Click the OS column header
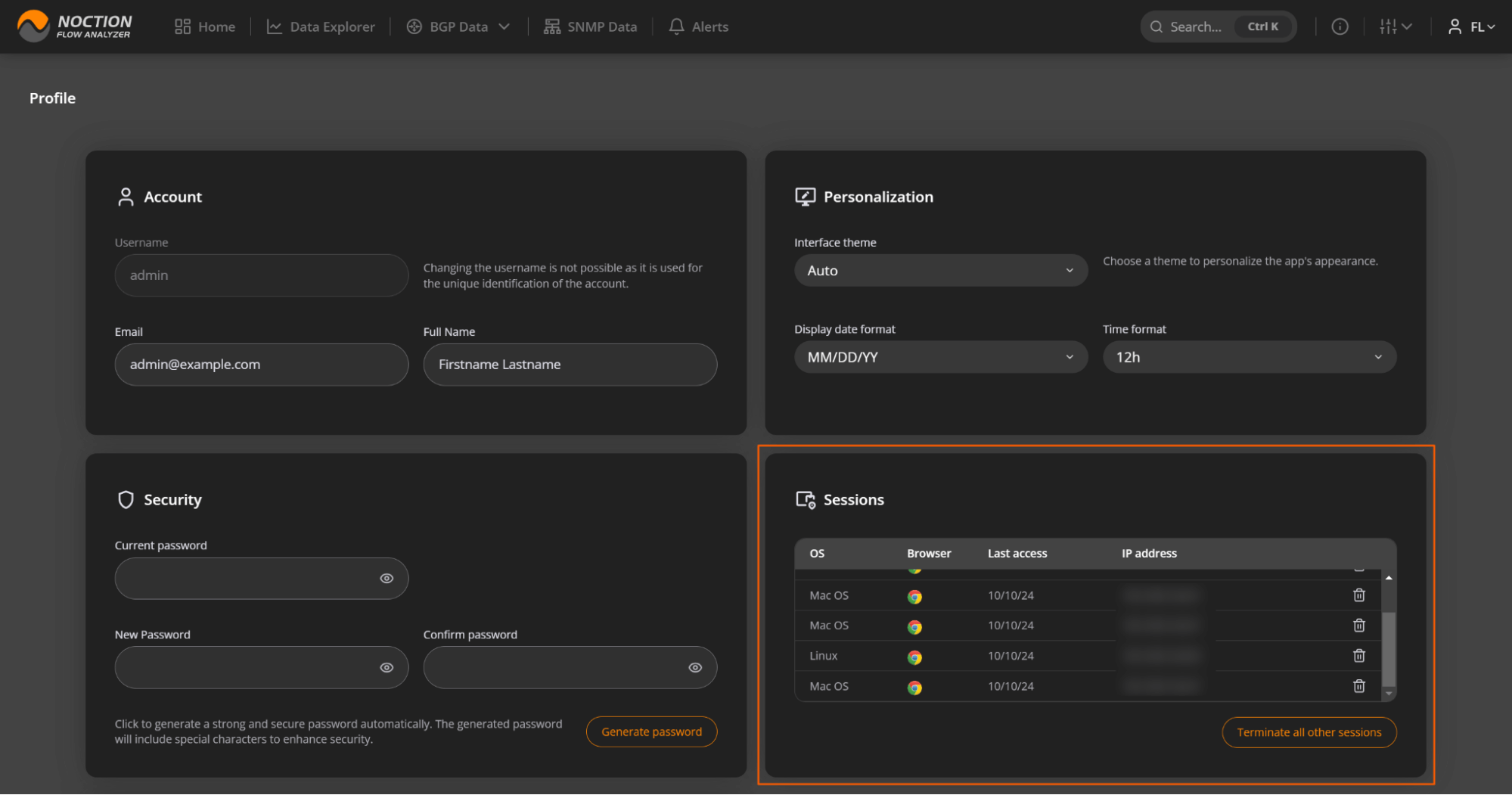This screenshot has height=795, width=1512. 817,554
